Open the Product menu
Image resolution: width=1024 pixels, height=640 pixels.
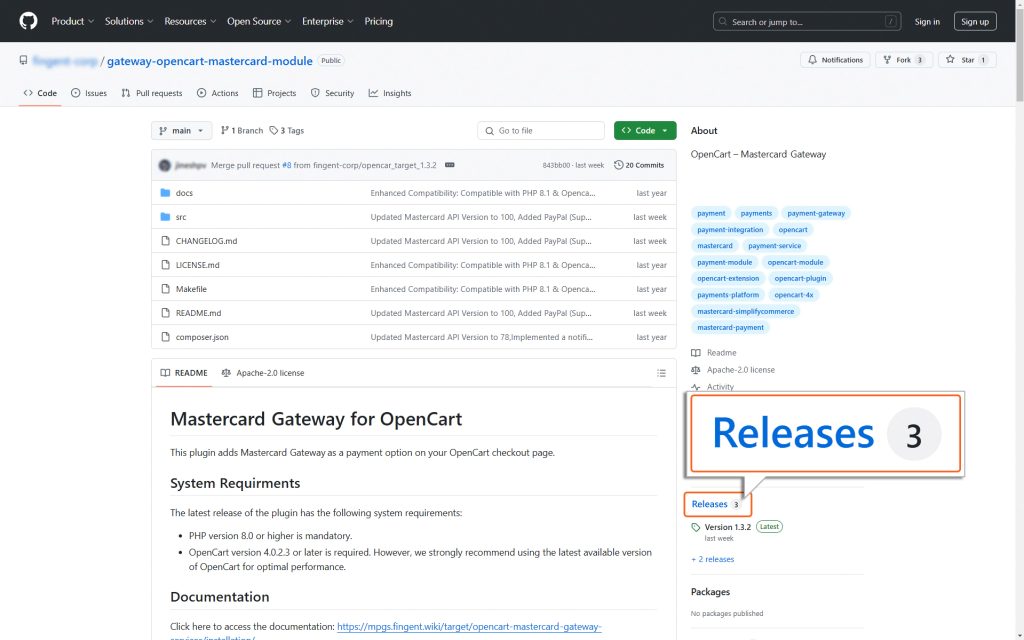(x=72, y=21)
